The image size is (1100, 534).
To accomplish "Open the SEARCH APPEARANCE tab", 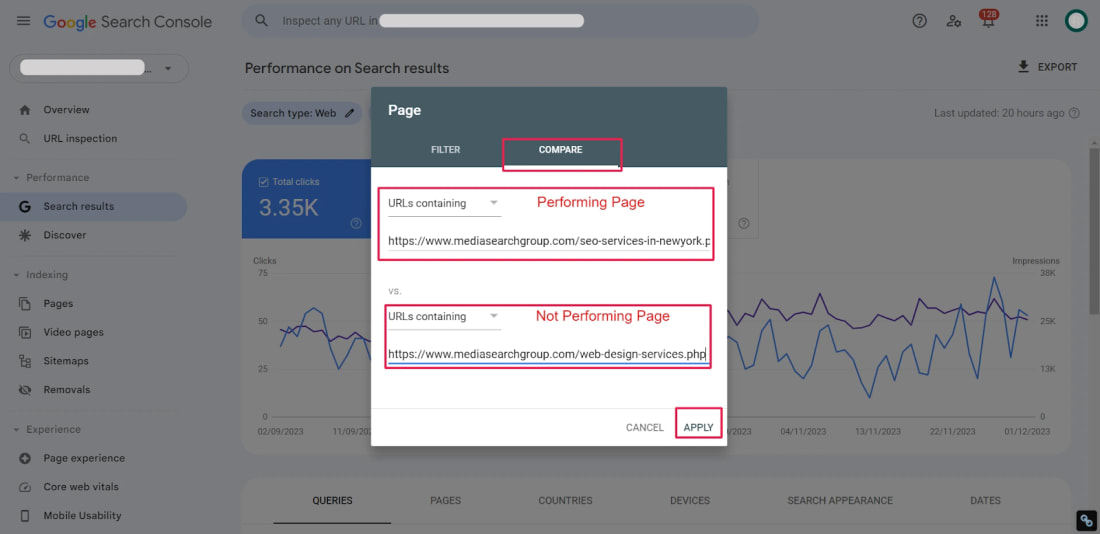I will coord(840,500).
